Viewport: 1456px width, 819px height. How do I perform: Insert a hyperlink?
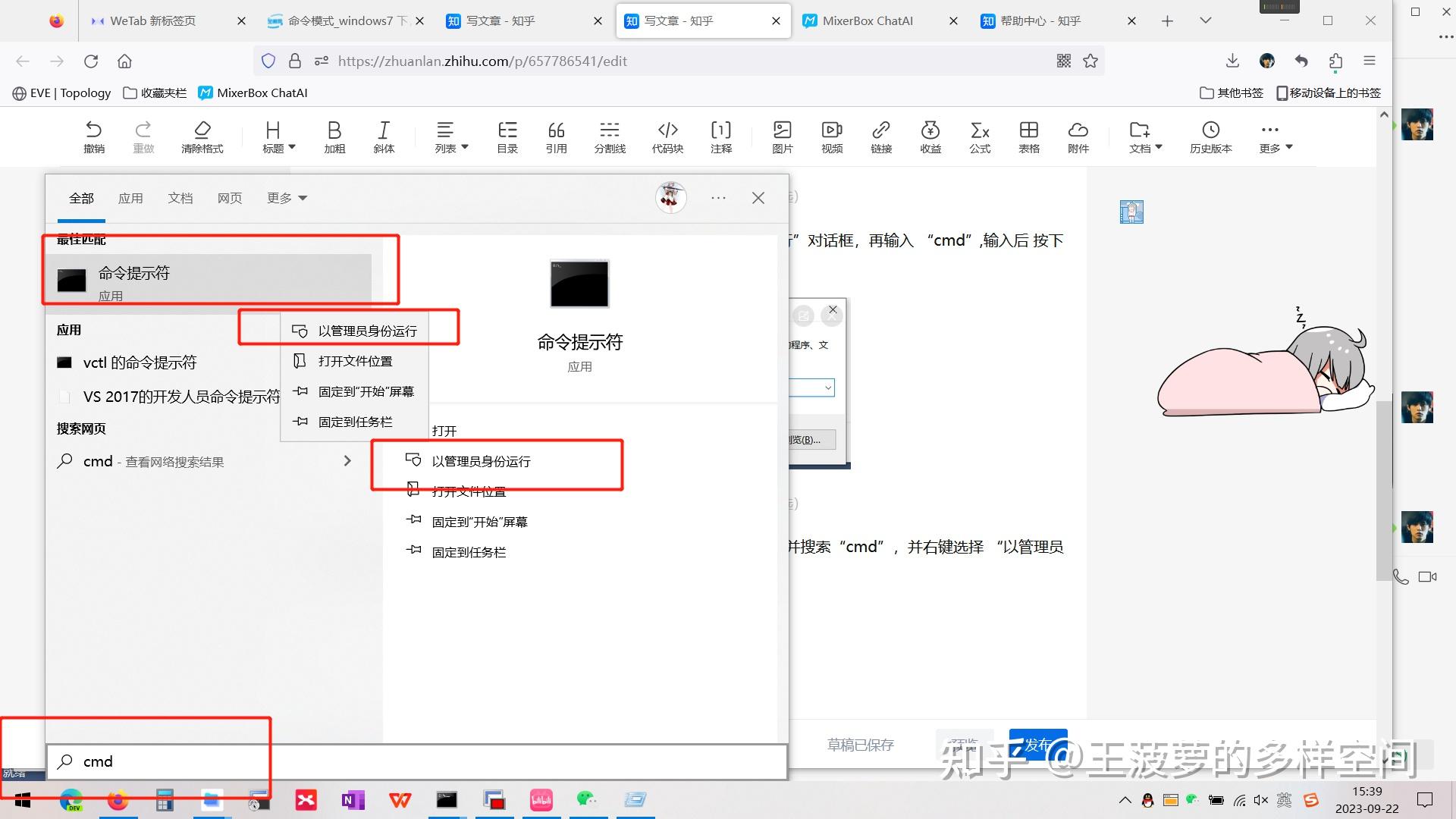click(881, 136)
